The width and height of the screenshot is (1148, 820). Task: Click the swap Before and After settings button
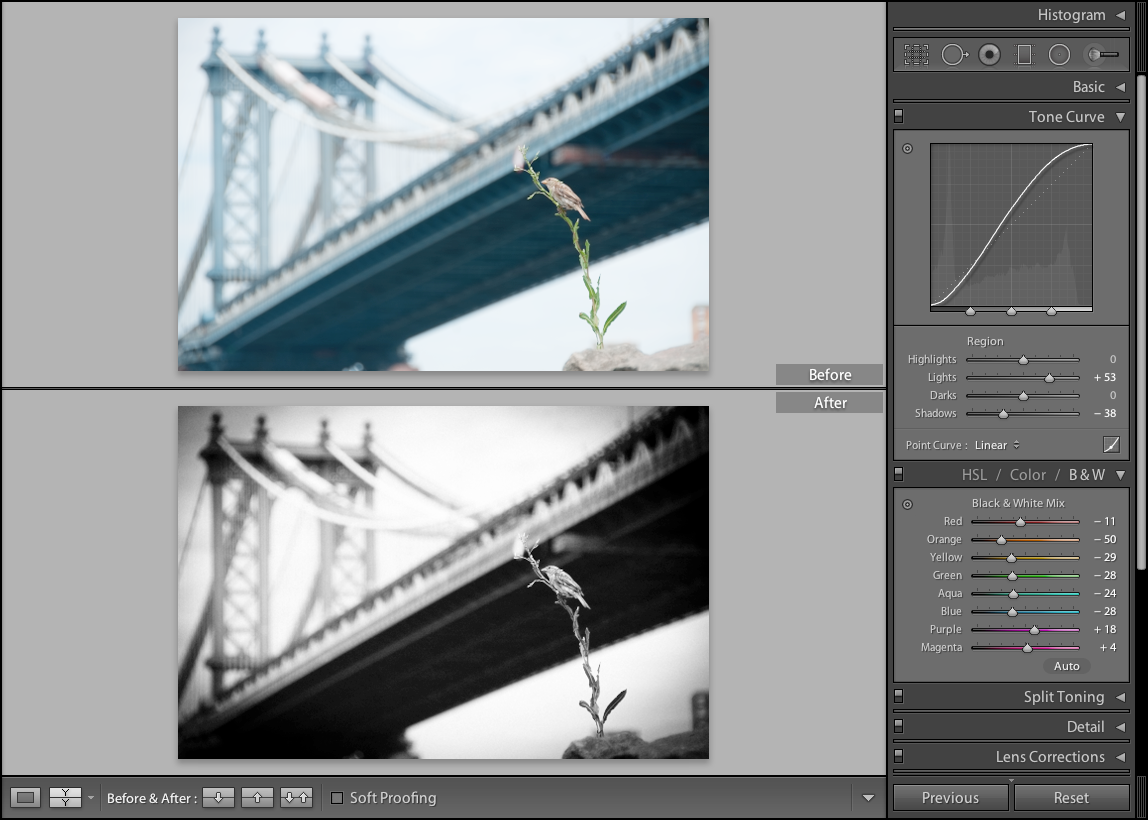point(297,797)
